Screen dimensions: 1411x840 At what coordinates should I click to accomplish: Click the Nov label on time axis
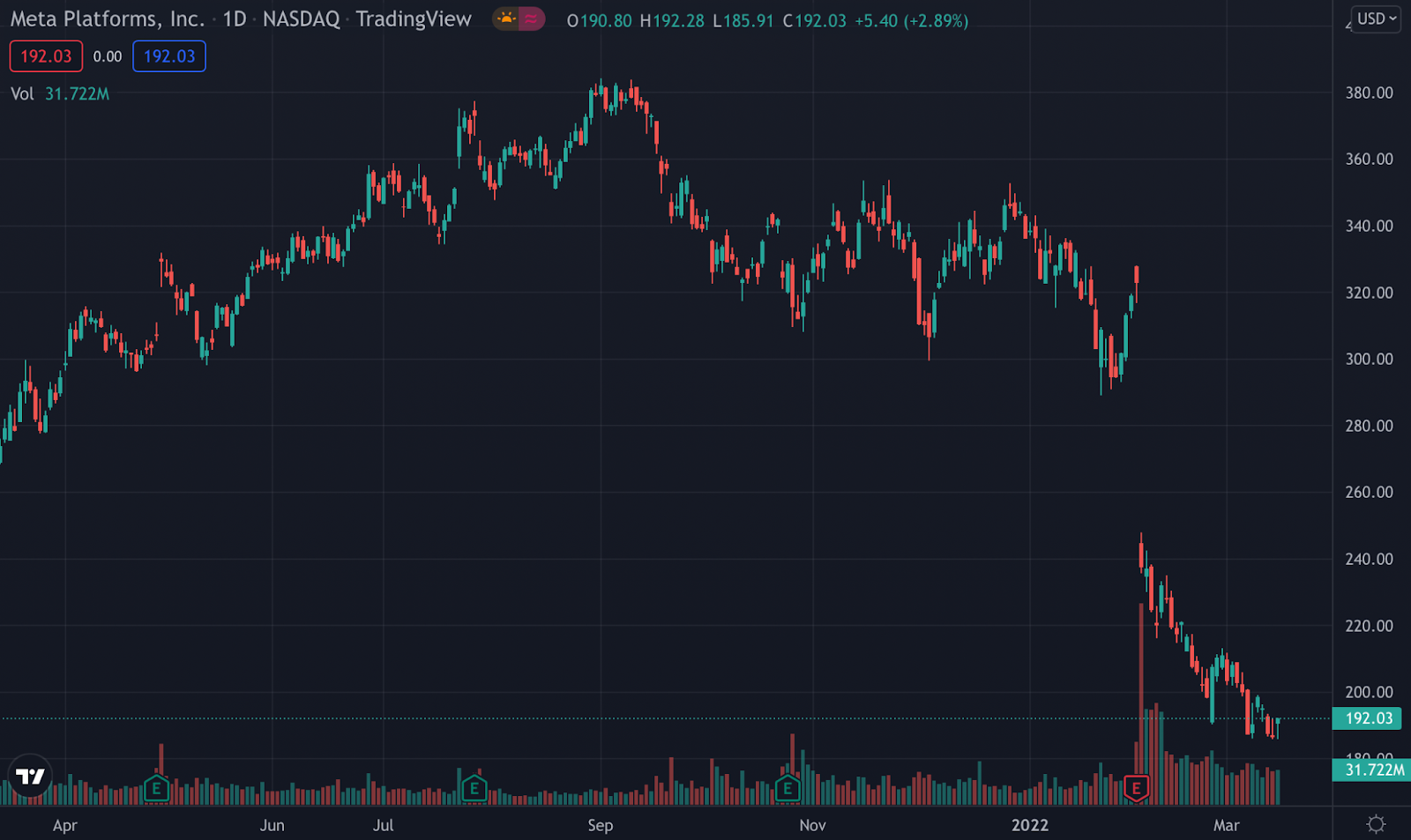[x=813, y=825]
